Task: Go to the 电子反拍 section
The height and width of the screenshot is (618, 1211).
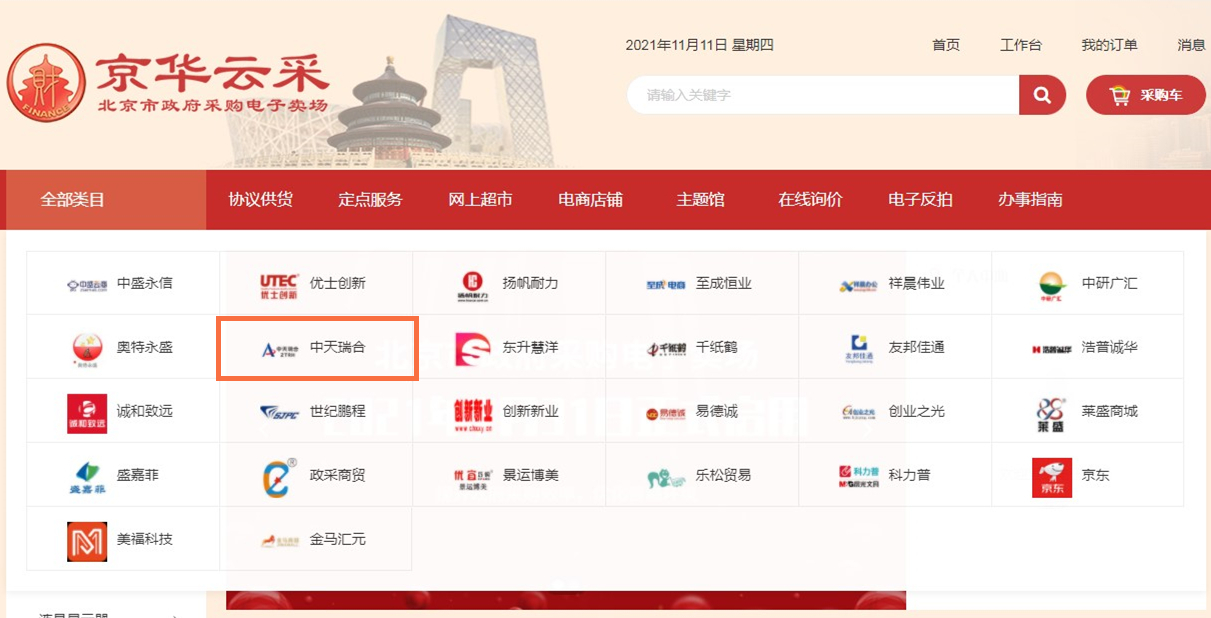Action: tap(920, 200)
